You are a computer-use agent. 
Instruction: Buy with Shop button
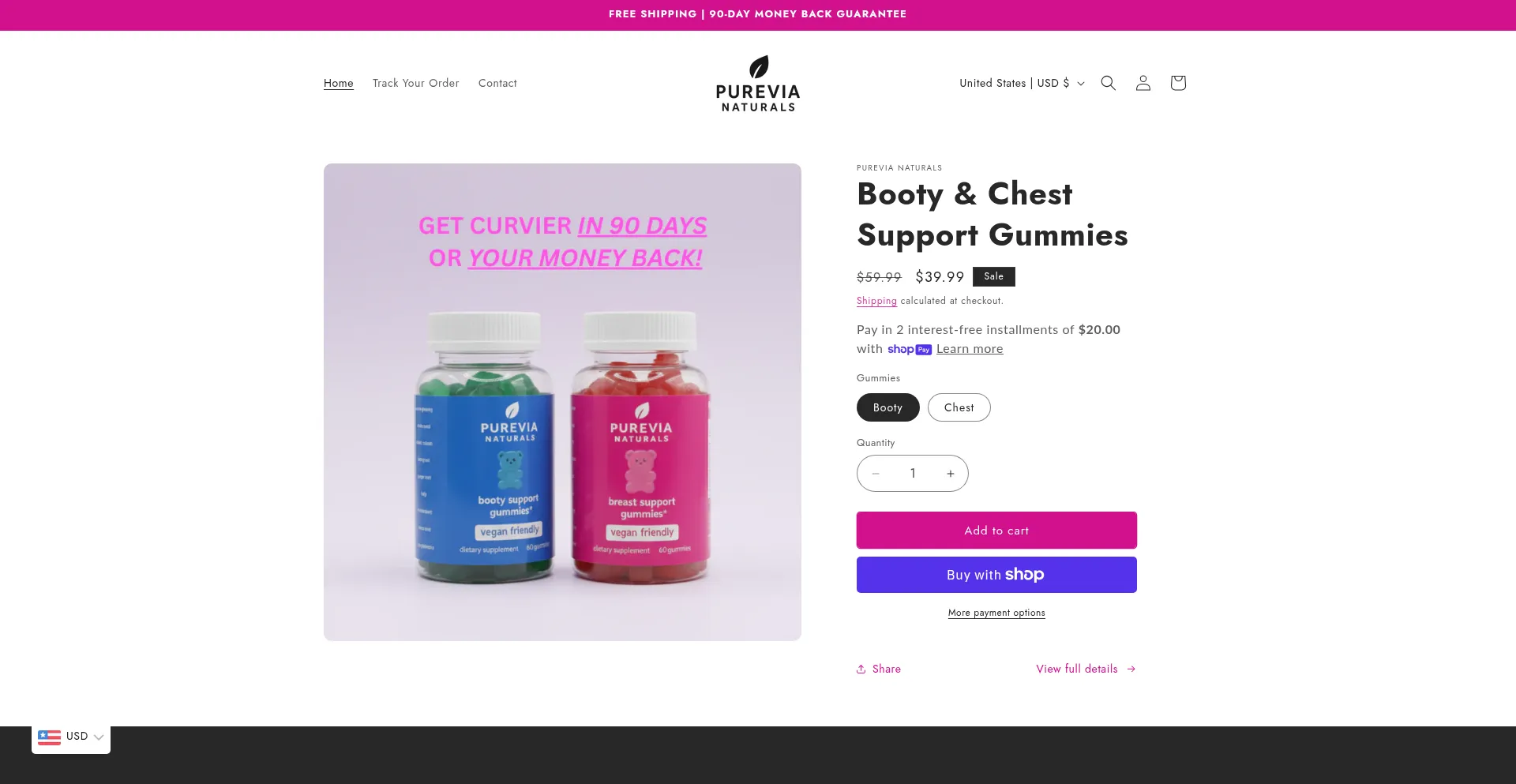tap(996, 575)
